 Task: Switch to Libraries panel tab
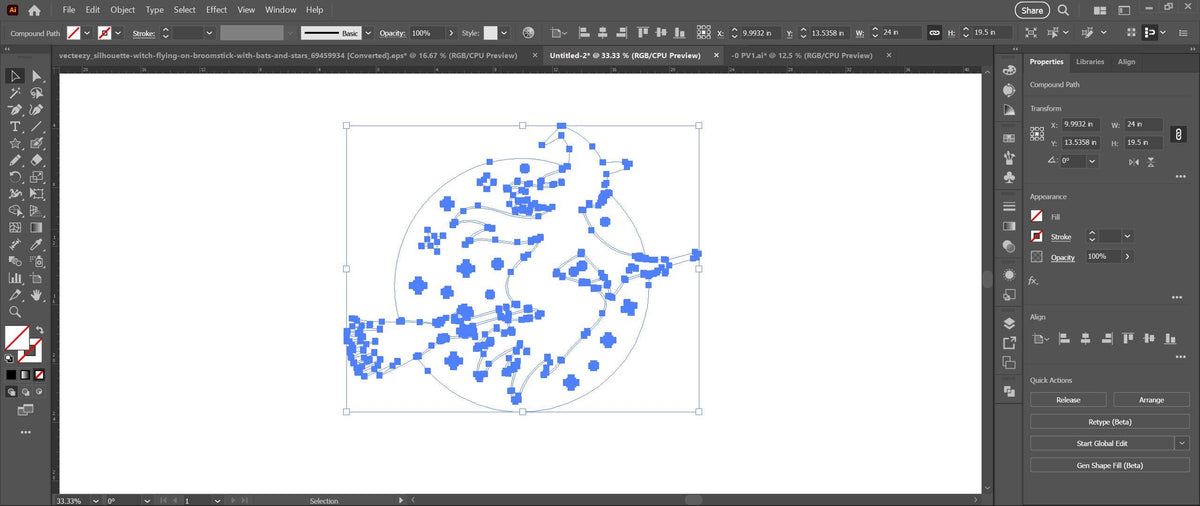click(x=1090, y=62)
